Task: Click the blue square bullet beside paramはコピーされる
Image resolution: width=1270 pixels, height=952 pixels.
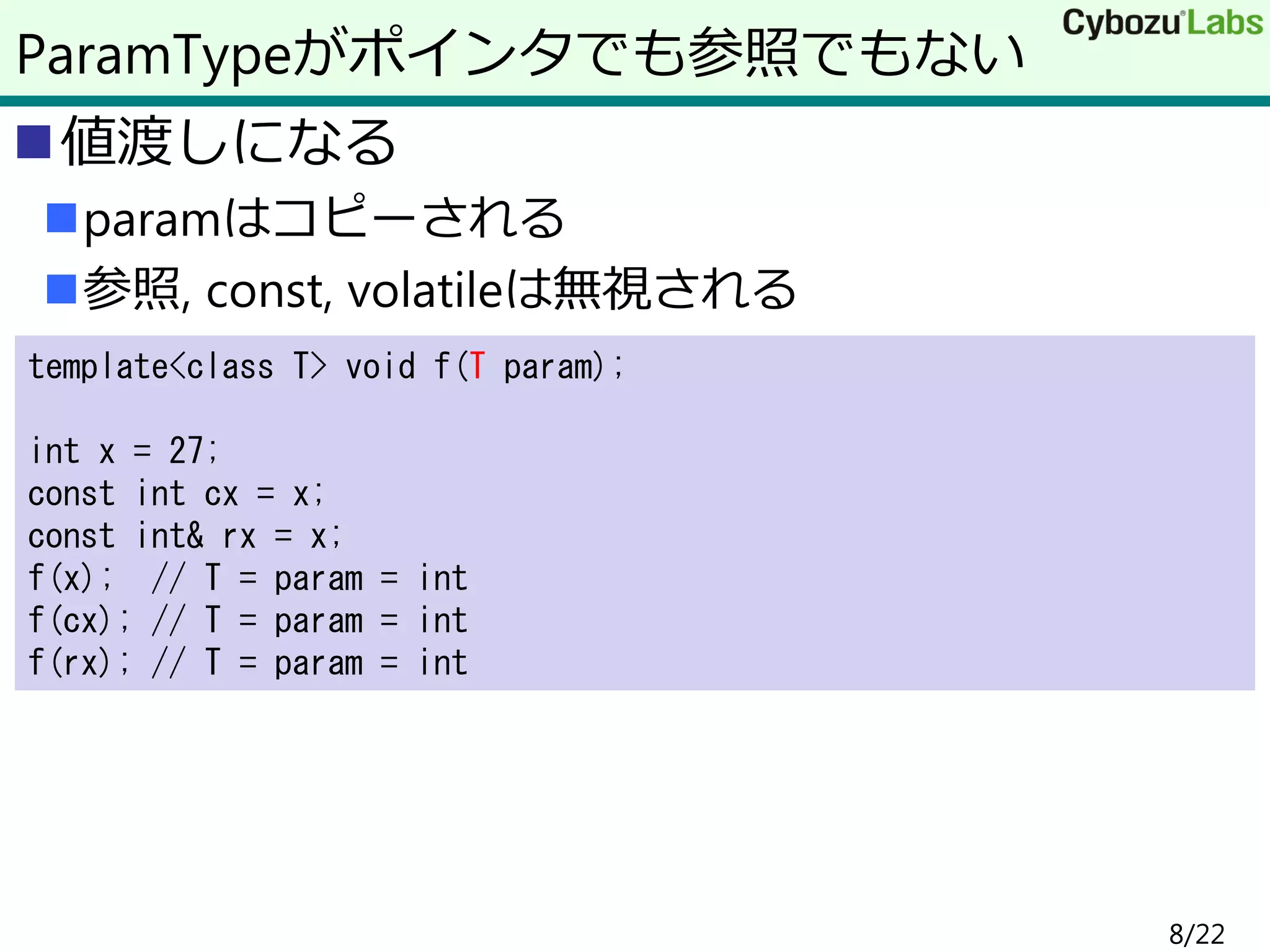Action: click(61, 218)
